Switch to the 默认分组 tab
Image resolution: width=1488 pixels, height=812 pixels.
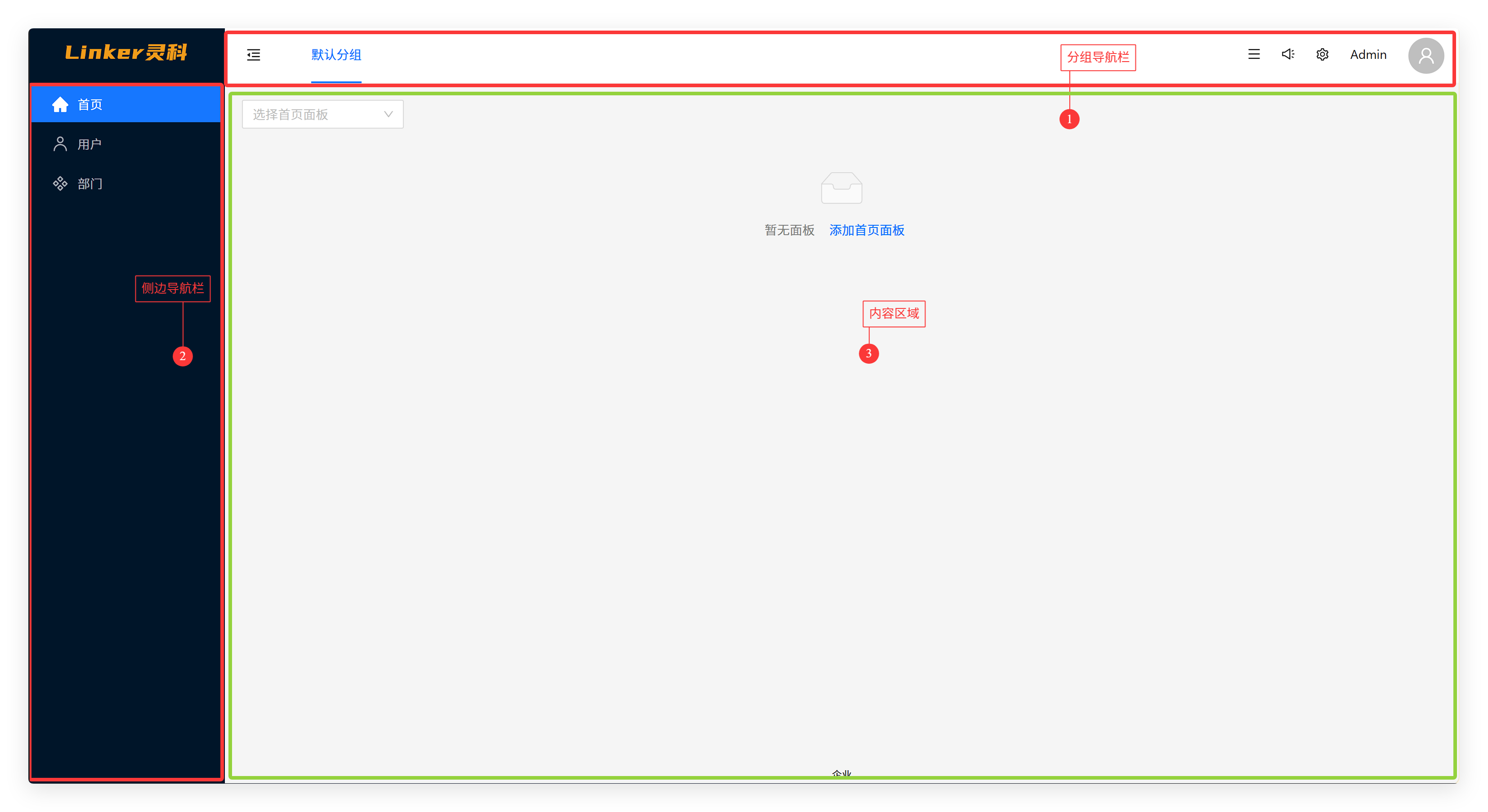336,55
